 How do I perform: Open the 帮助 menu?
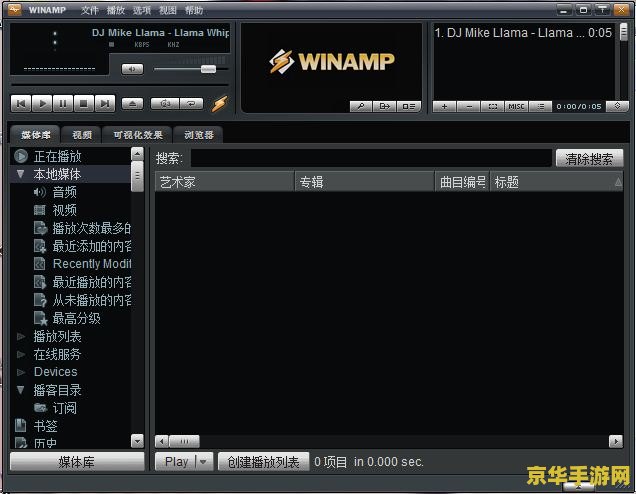pos(193,10)
